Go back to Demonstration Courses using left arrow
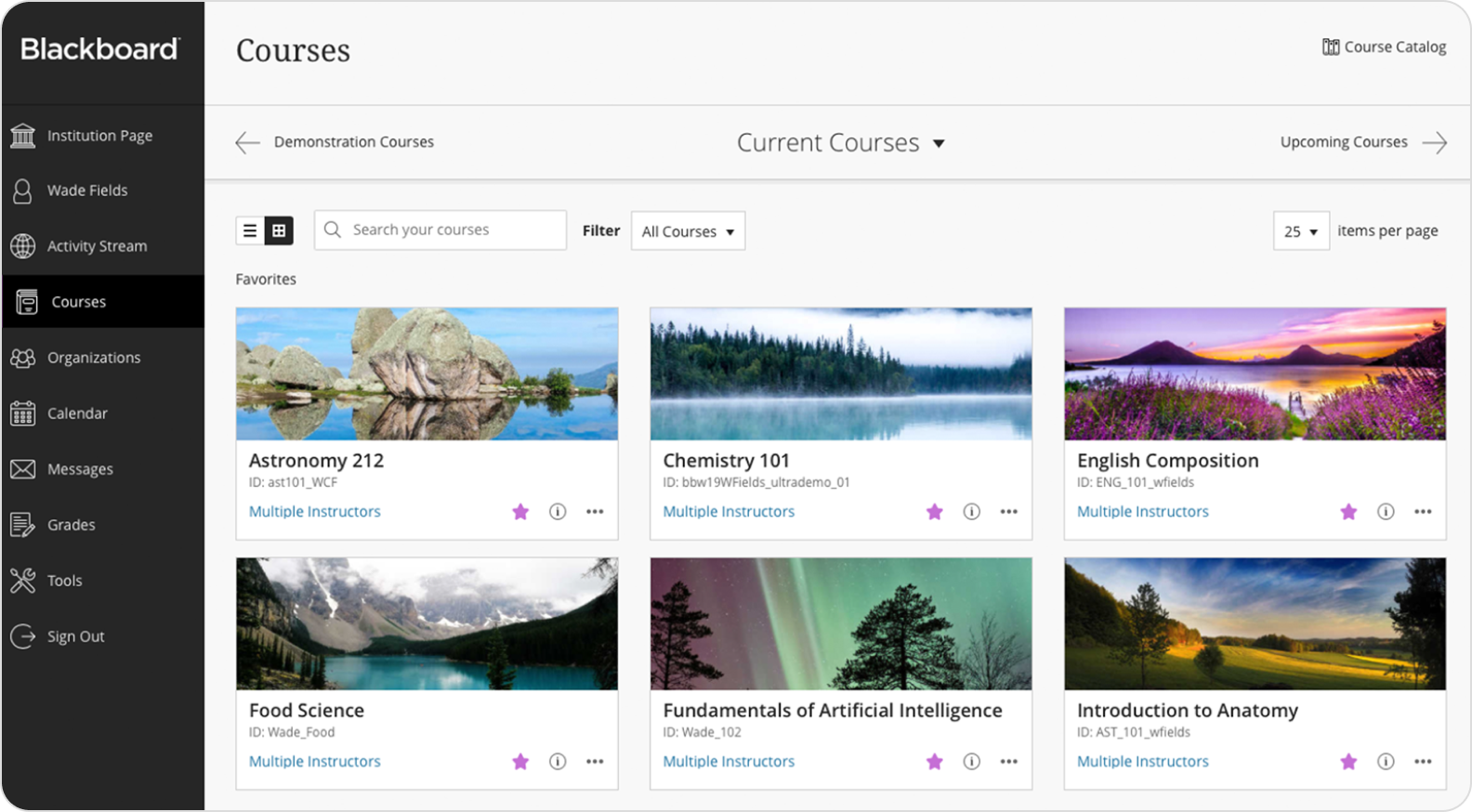This screenshot has height=812, width=1472. coord(247,142)
